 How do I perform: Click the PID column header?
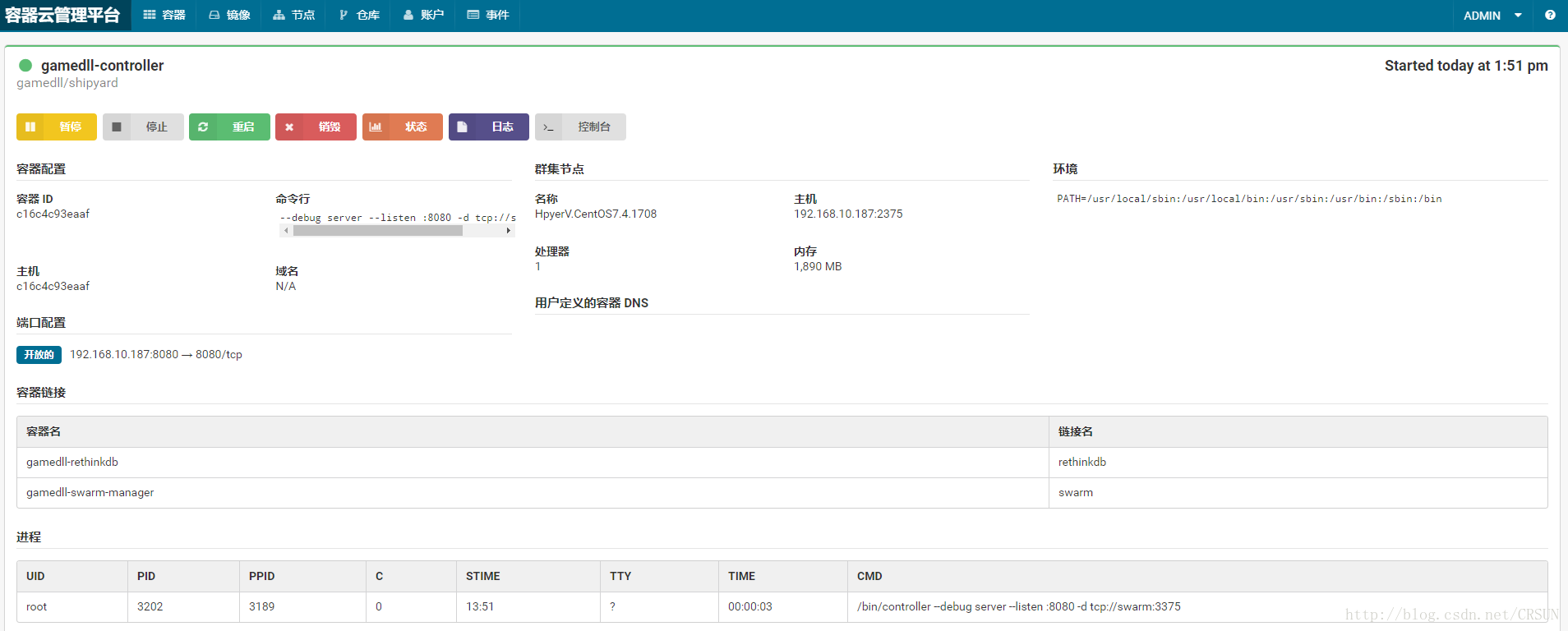(183, 576)
